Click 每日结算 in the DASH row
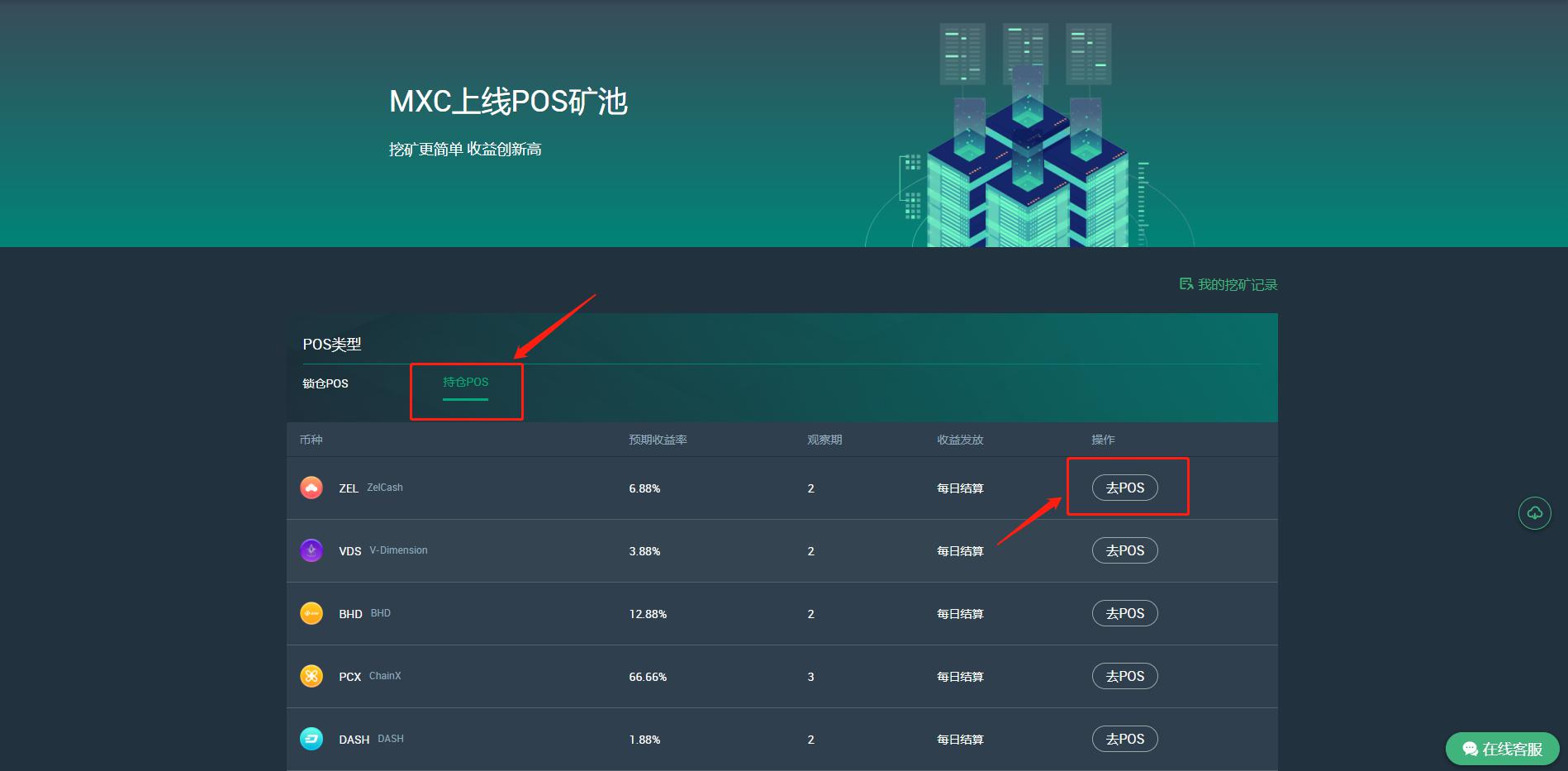This screenshot has width=1568, height=771. (x=960, y=740)
